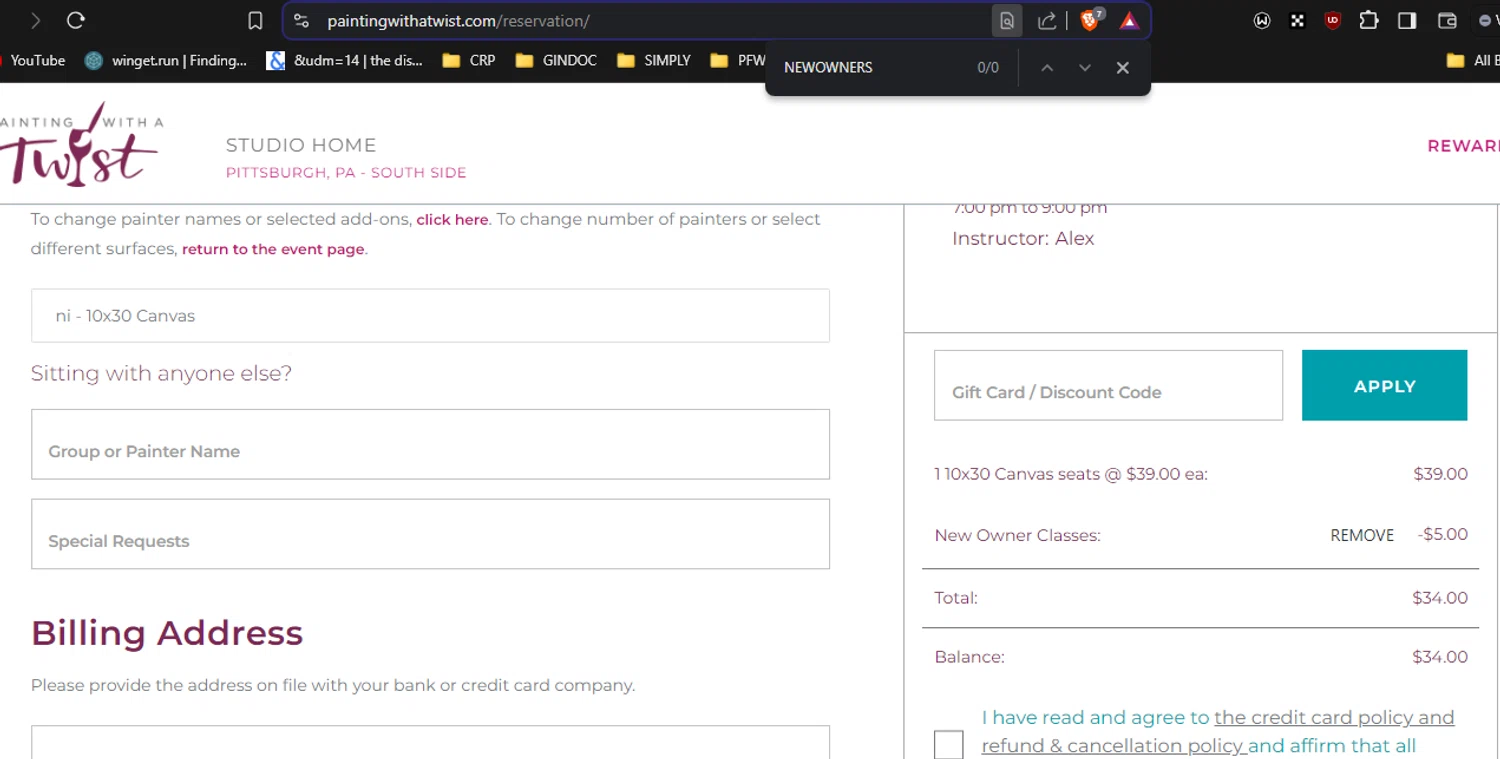Focus the Gift Card / Discount Code field

tap(1108, 385)
